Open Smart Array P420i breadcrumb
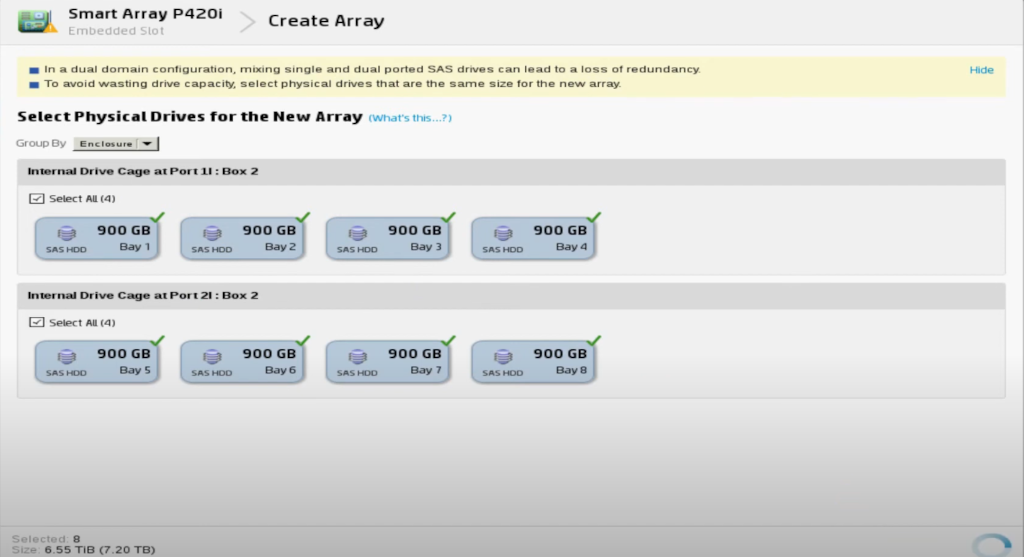This screenshot has width=1024, height=557. pyautogui.click(x=145, y=14)
